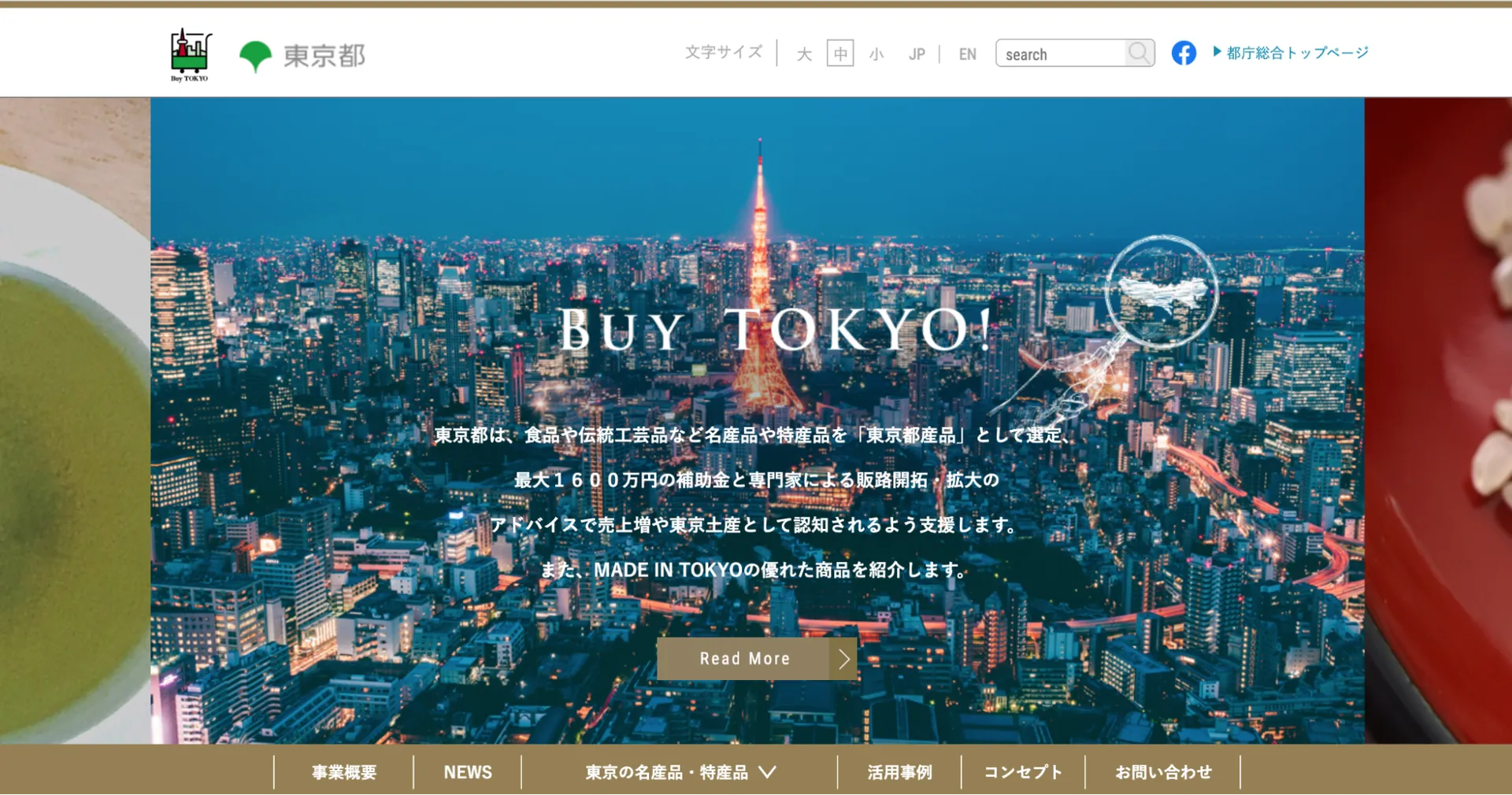
Task: Click the Read More button
Action: (x=757, y=659)
